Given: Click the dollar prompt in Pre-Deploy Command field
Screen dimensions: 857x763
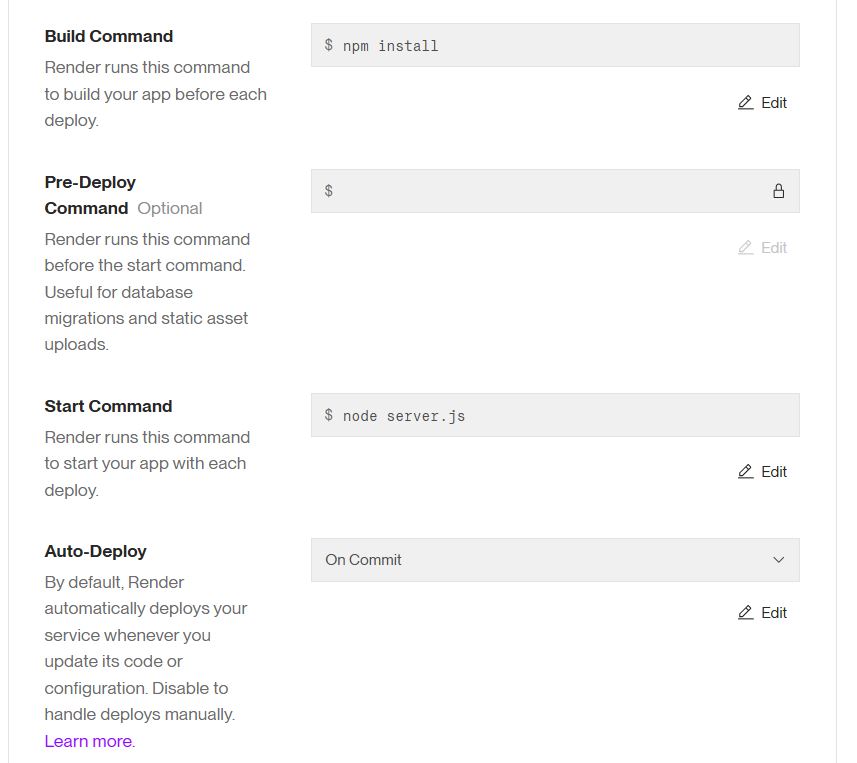Looking at the screenshot, I should 329,191.
